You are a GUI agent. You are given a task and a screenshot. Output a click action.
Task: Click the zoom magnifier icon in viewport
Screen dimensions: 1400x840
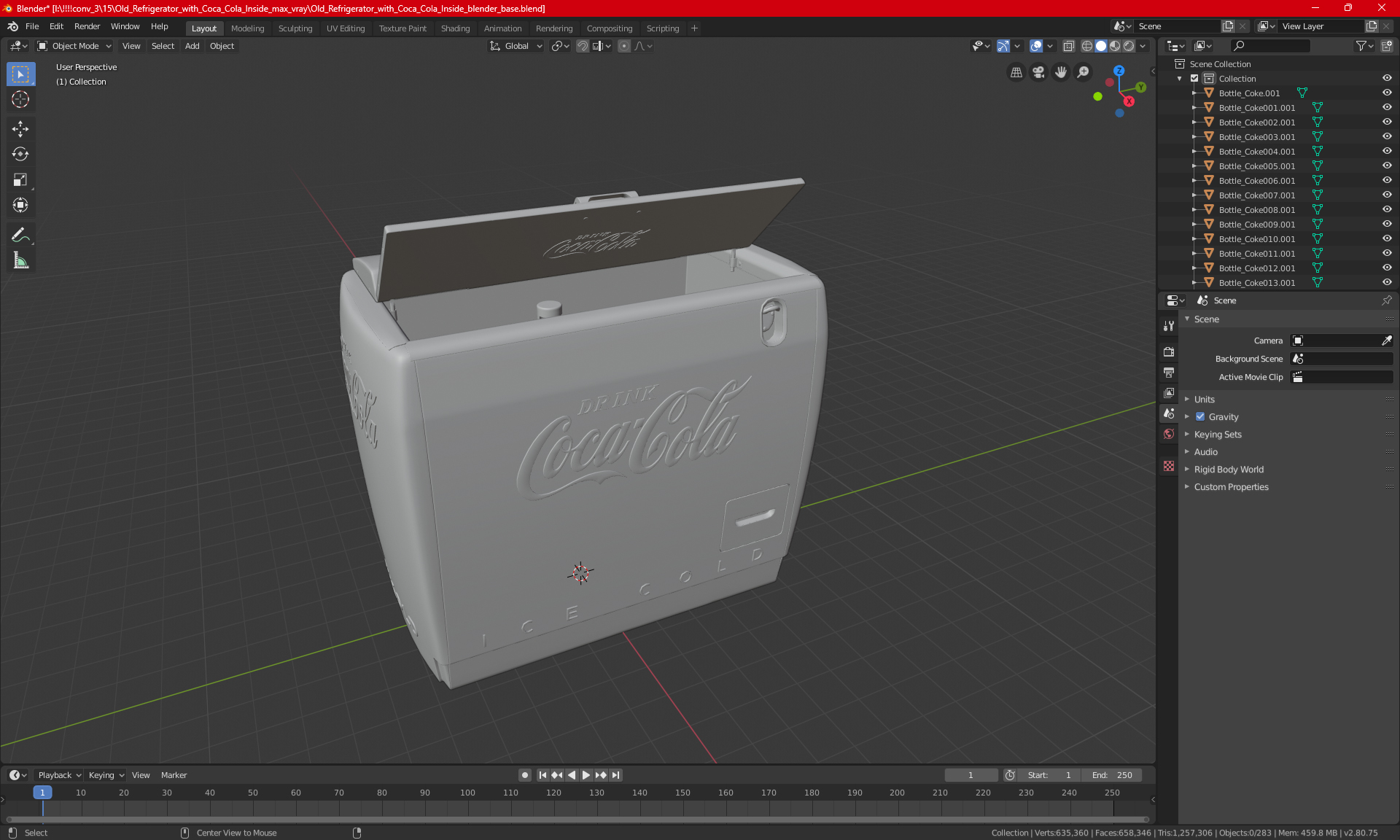[1084, 72]
